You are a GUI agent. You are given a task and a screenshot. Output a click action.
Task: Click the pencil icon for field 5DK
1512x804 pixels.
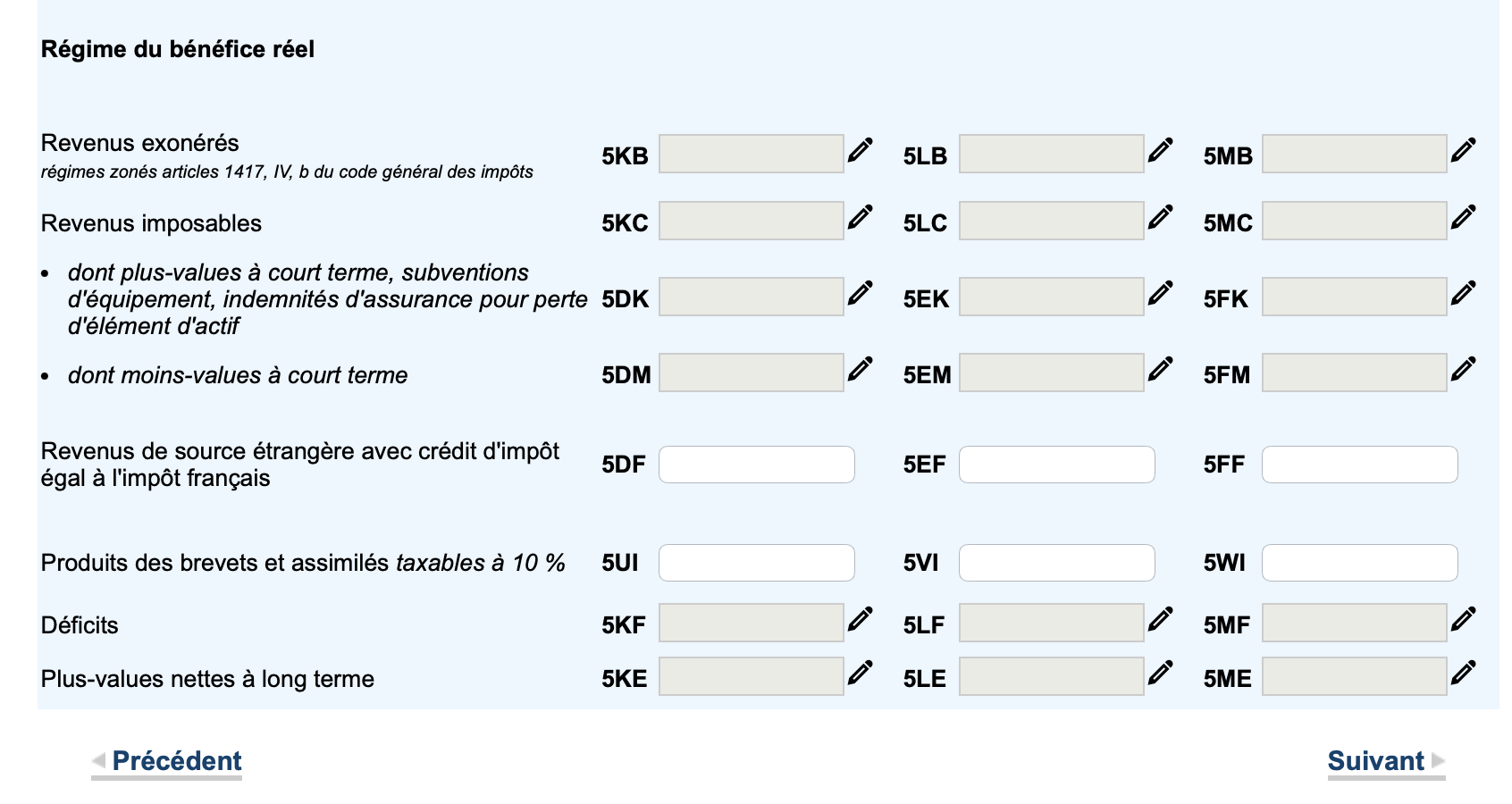(x=860, y=293)
